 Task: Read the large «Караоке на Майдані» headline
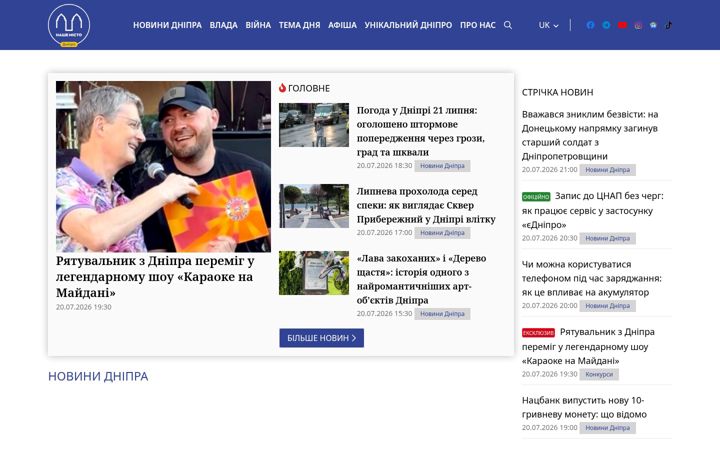[155, 277]
